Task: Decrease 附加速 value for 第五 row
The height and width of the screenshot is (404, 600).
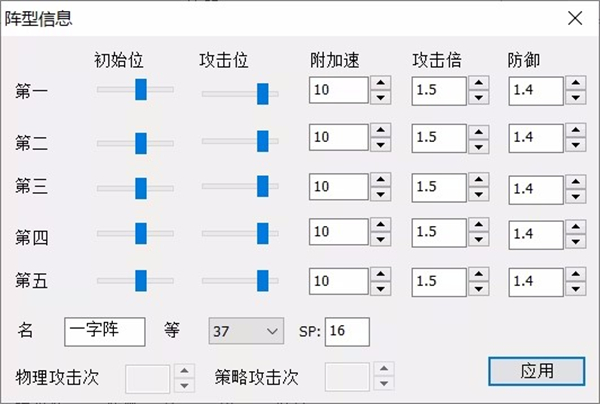Action: 380,288
